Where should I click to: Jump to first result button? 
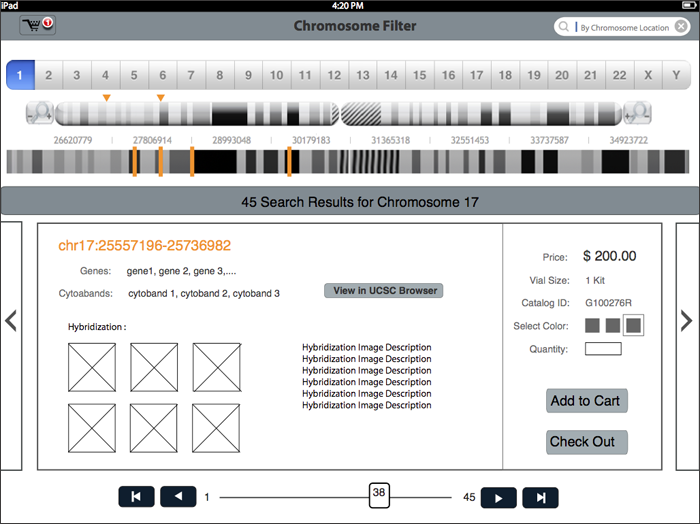tap(136, 497)
